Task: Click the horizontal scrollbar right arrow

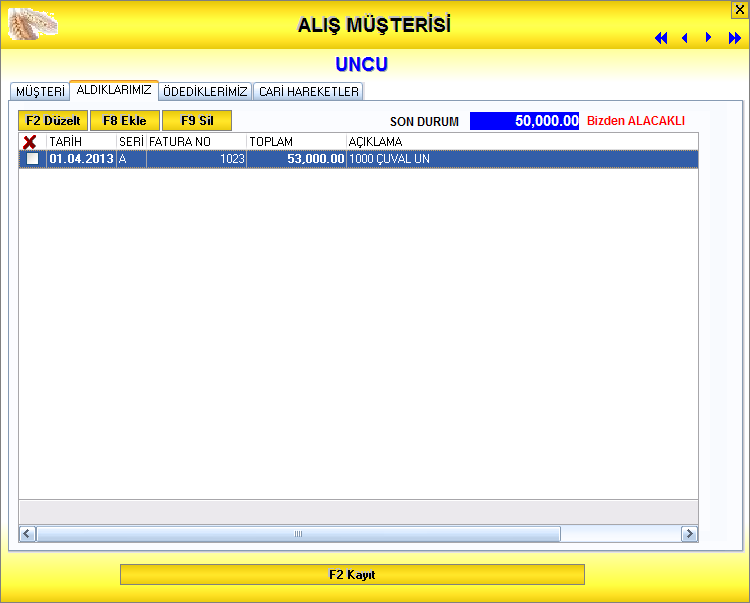Action: point(689,534)
